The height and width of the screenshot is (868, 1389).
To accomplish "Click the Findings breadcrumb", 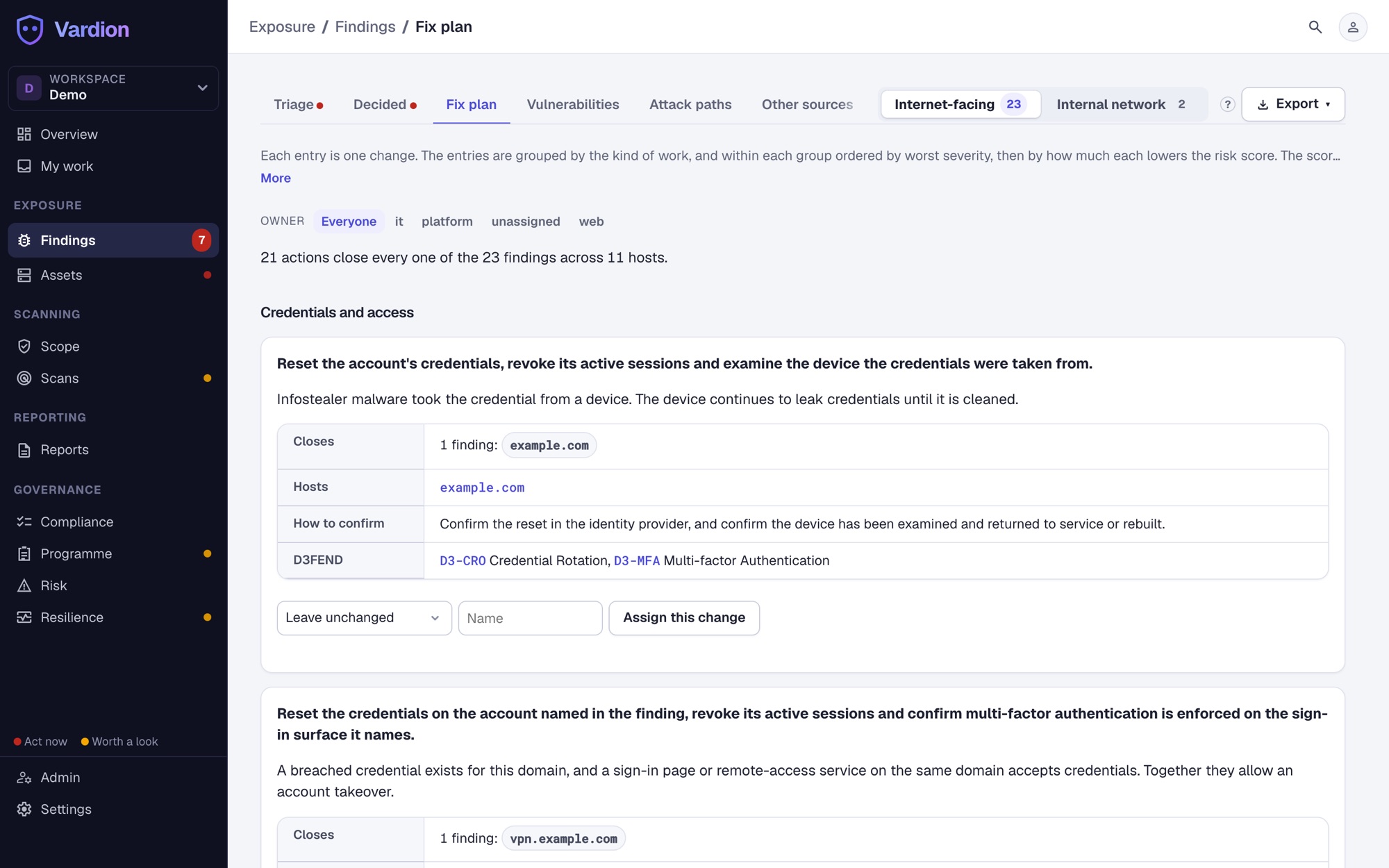I will [365, 26].
